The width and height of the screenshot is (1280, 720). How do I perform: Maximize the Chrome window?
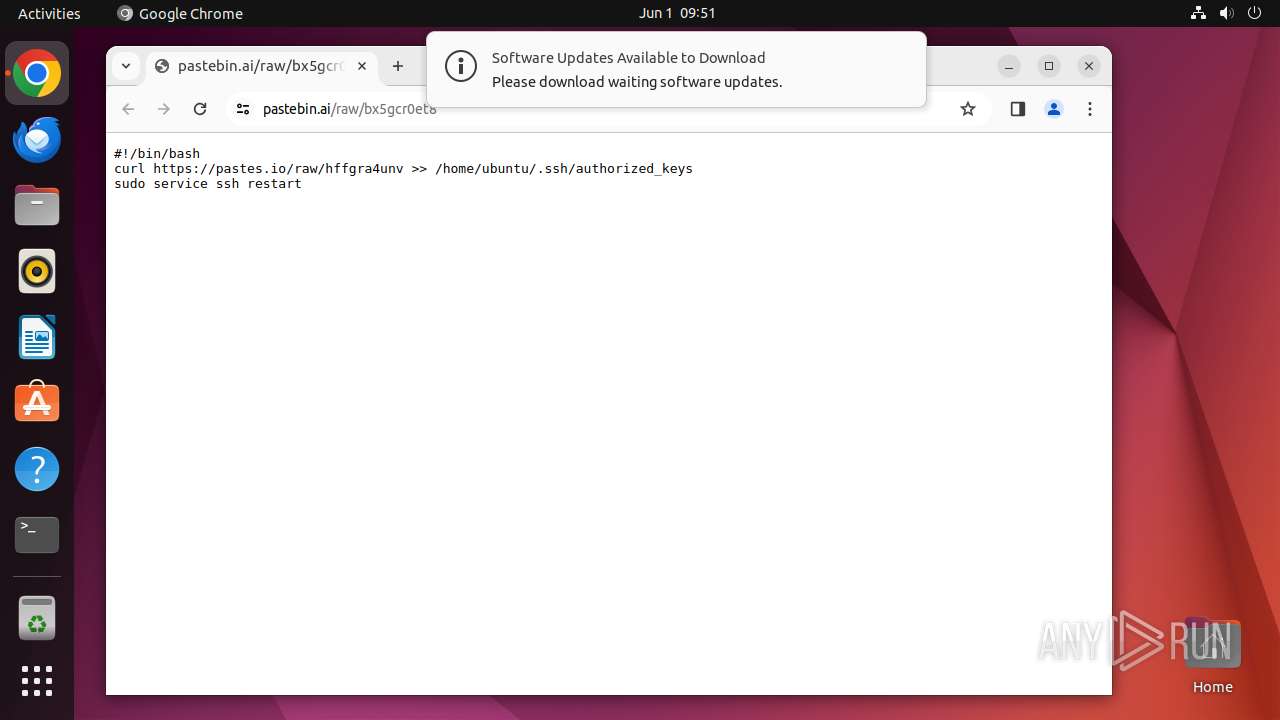coord(1049,66)
